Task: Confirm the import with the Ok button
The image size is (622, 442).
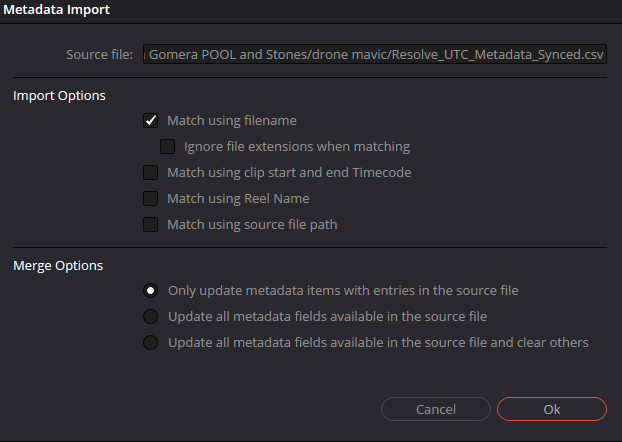Action: [551, 409]
